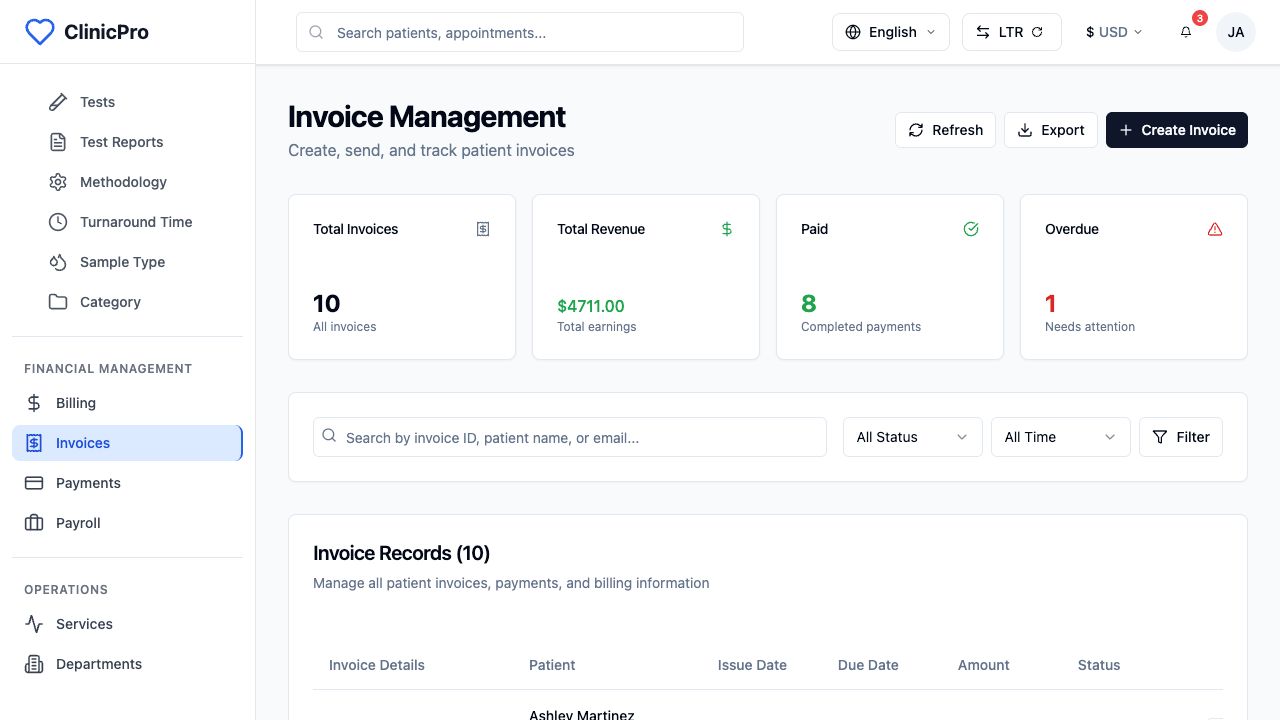The width and height of the screenshot is (1280, 720).
Task: Click the Patient column header
Action: tap(552, 665)
